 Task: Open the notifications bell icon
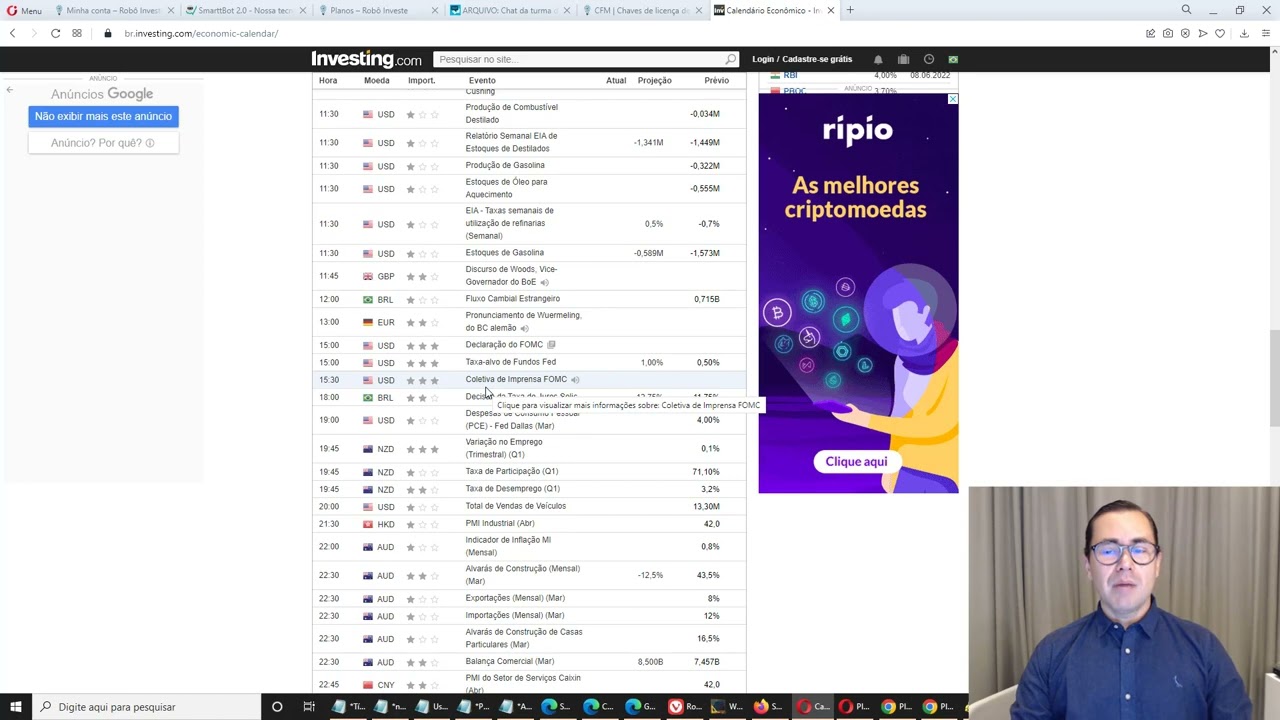878,59
